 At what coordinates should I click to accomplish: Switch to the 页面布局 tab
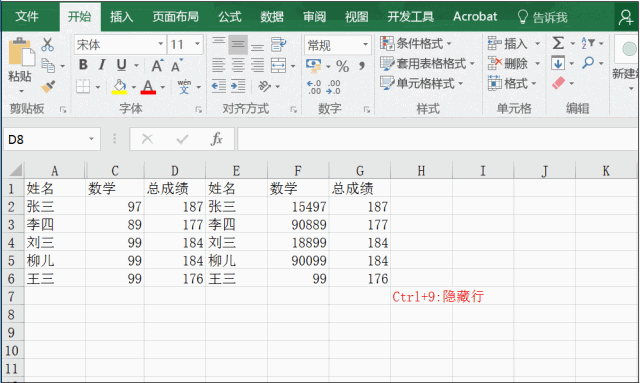pyautogui.click(x=176, y=17)
